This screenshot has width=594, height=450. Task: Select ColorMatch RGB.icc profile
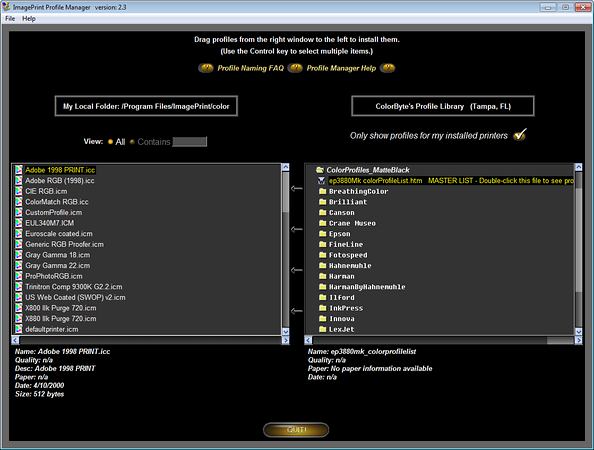click(57, 202)
